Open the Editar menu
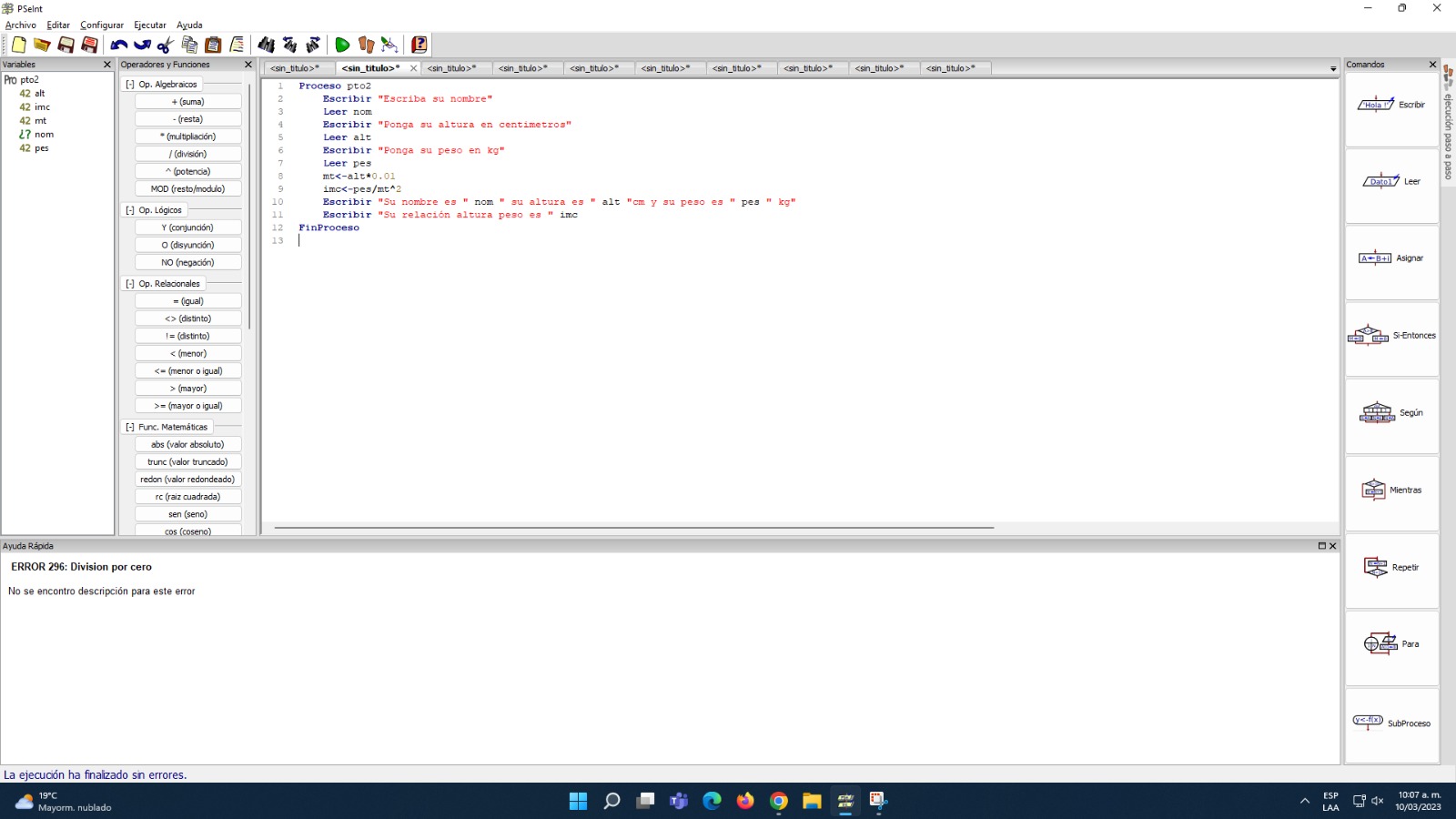Viewport: 1456px width, 819px height. (x=58, y=25)
